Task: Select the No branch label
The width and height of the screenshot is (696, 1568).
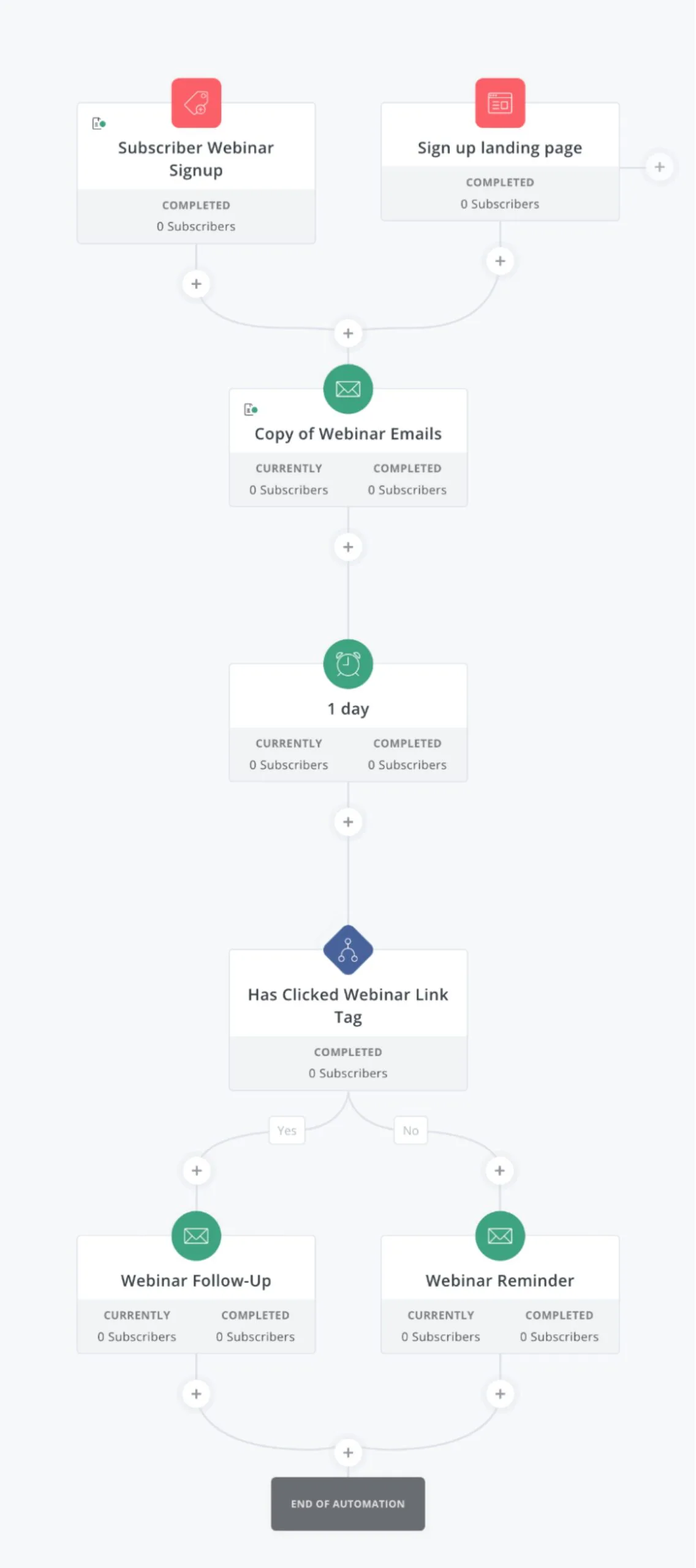Action: 410,1131
